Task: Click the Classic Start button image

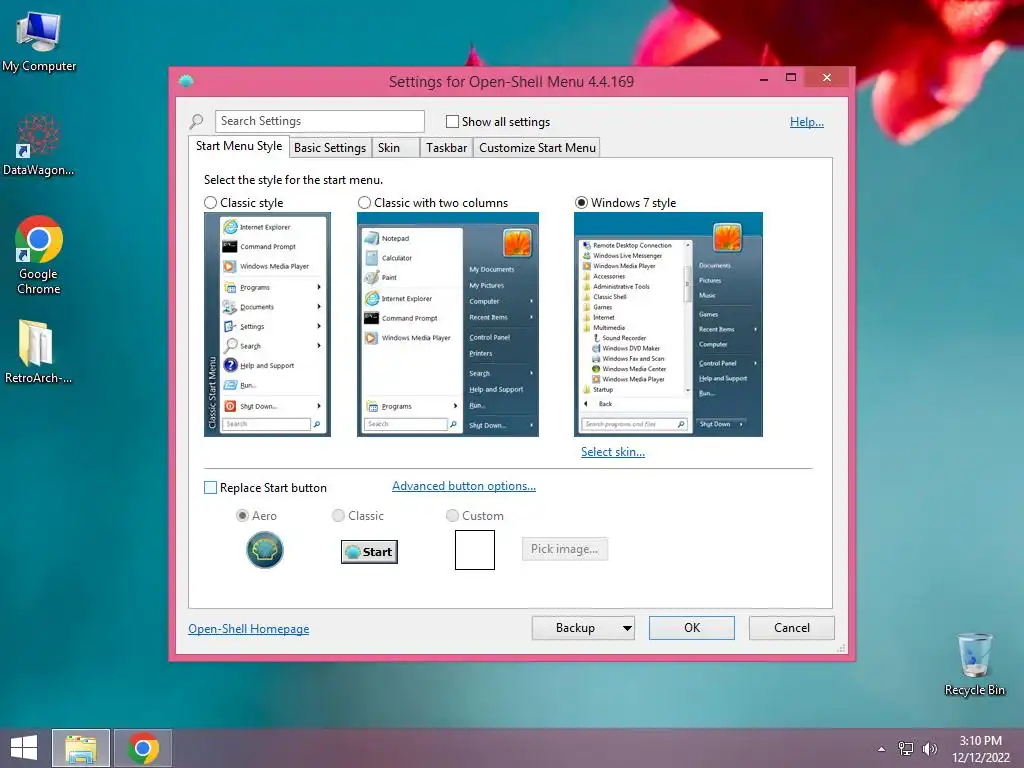Action: 369,552
